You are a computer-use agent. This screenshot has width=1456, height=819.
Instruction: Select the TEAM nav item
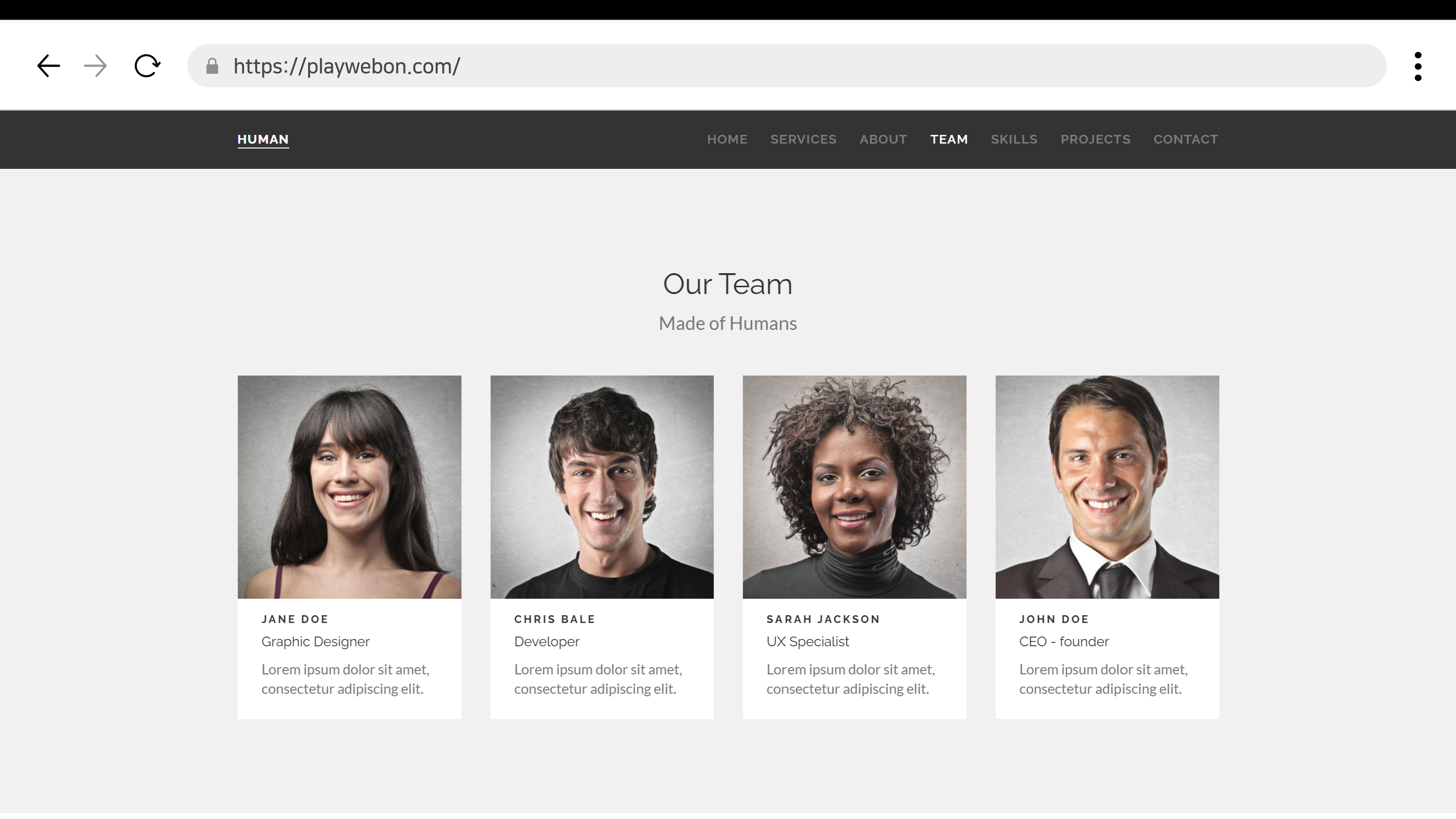[x=949, y=139]
